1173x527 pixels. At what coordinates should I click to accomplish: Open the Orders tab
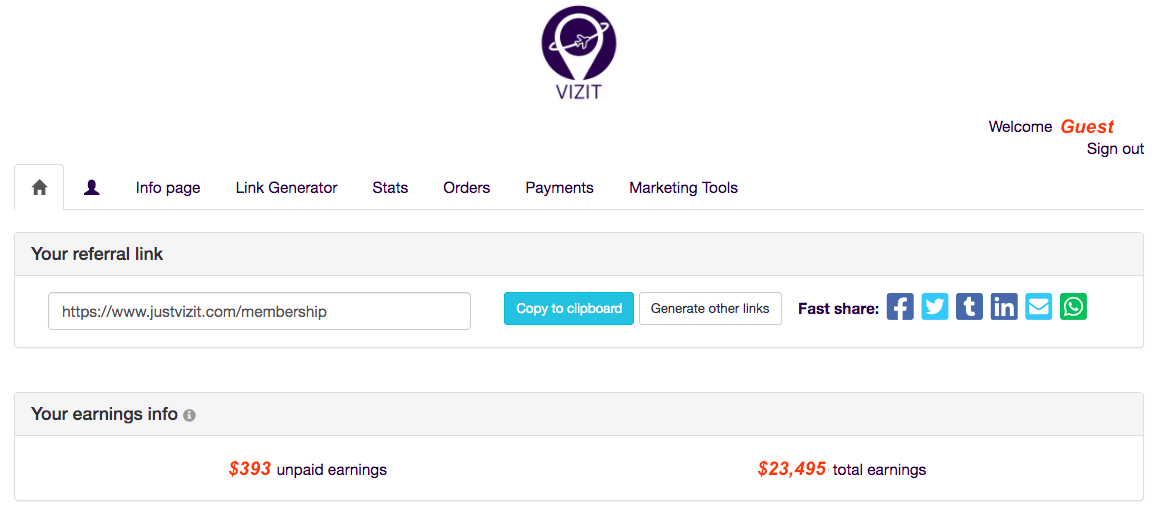point(467,188)
